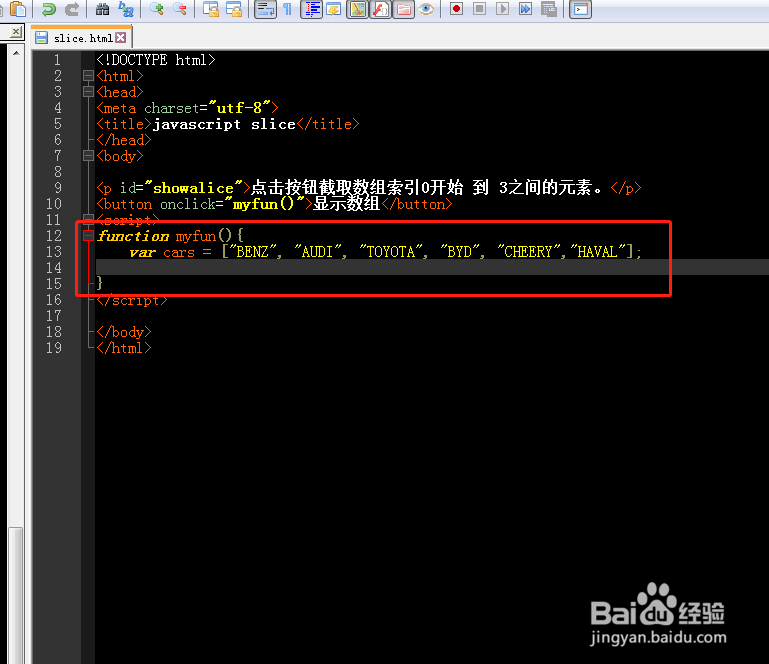Click the left panel scrollbar thumb
This screenshot has width=769, height=664.
(x=16, y=595)
